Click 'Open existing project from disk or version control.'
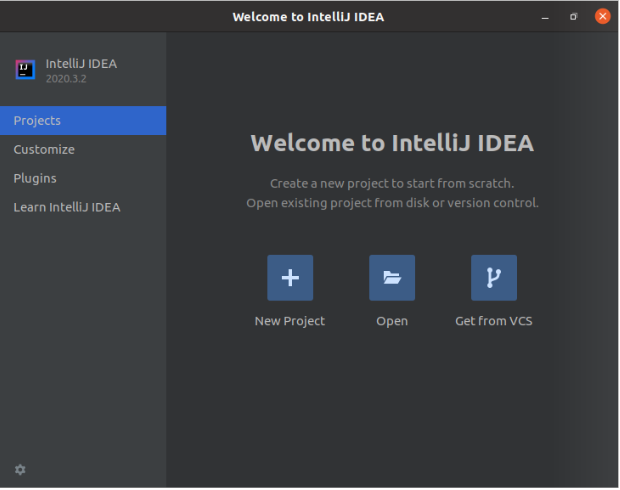 pyautogui.click(x=393, y=203)
